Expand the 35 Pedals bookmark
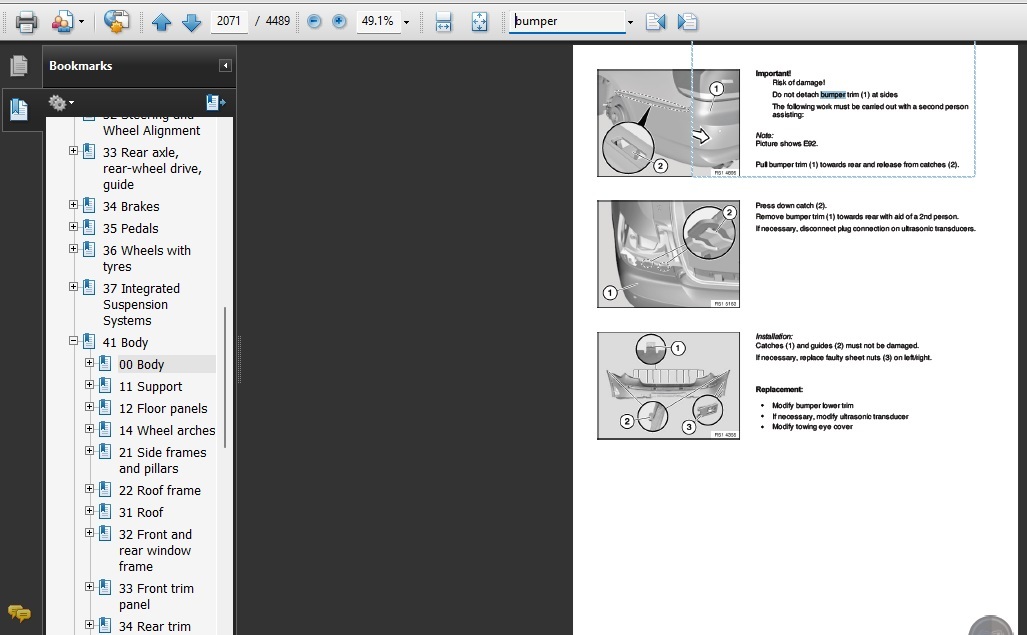The width and height of the screenshot is (1027, 635). (x=73, y=227)
